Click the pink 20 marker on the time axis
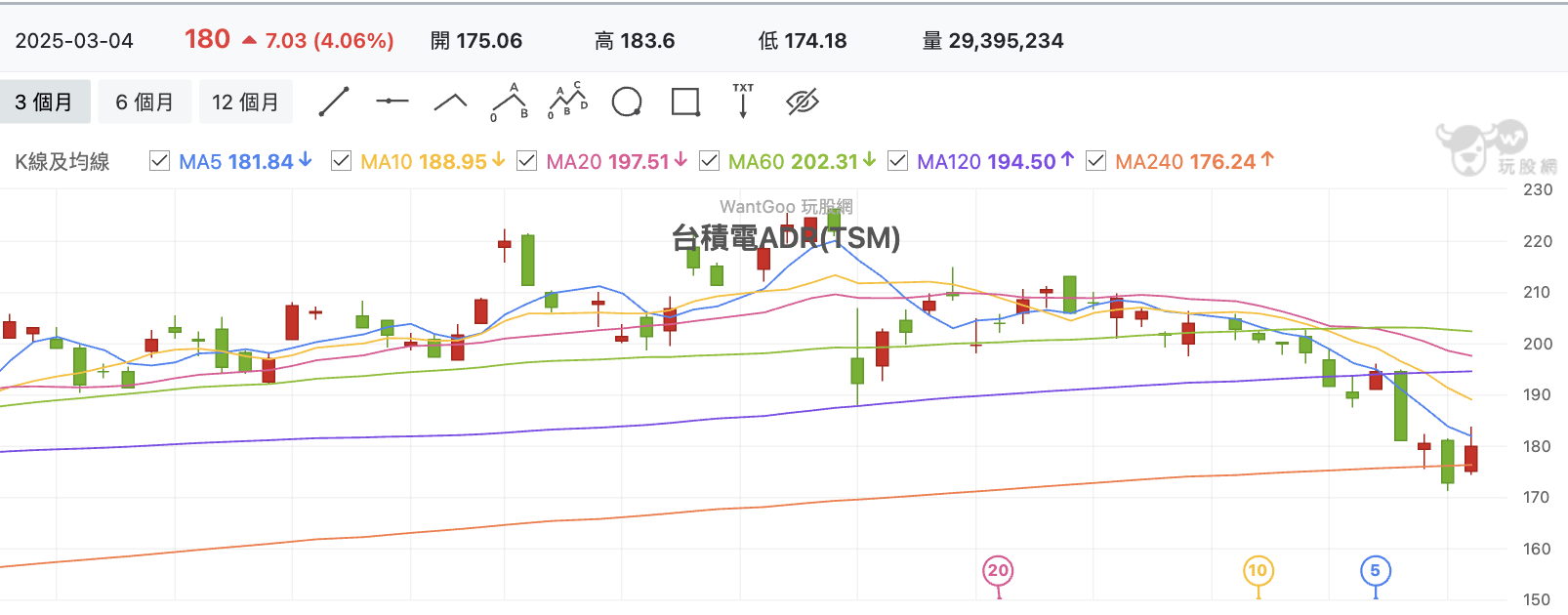 click(998, 572)
